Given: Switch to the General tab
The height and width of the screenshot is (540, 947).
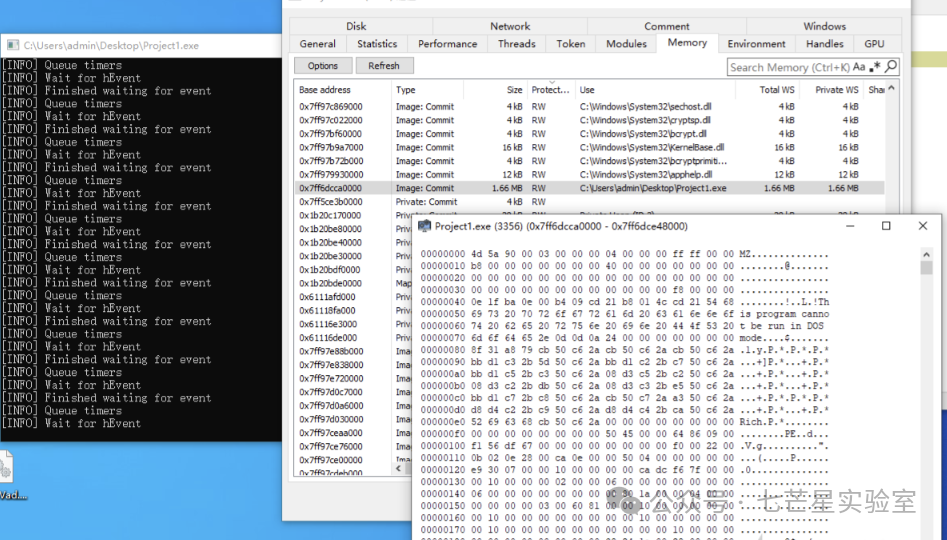Looking at the screenshot, I should pos(318,43).
